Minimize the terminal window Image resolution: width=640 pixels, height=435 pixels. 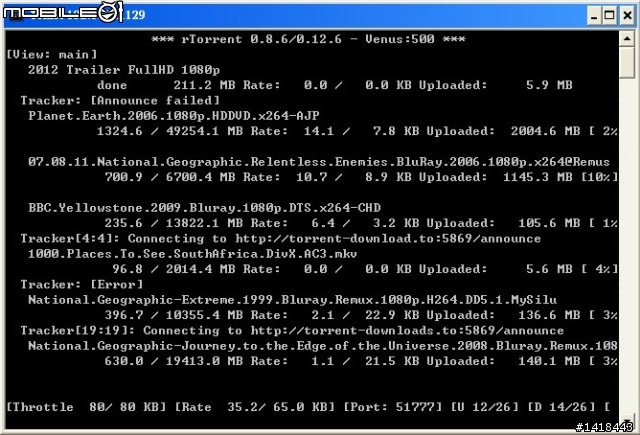click(x=594, y=16)
